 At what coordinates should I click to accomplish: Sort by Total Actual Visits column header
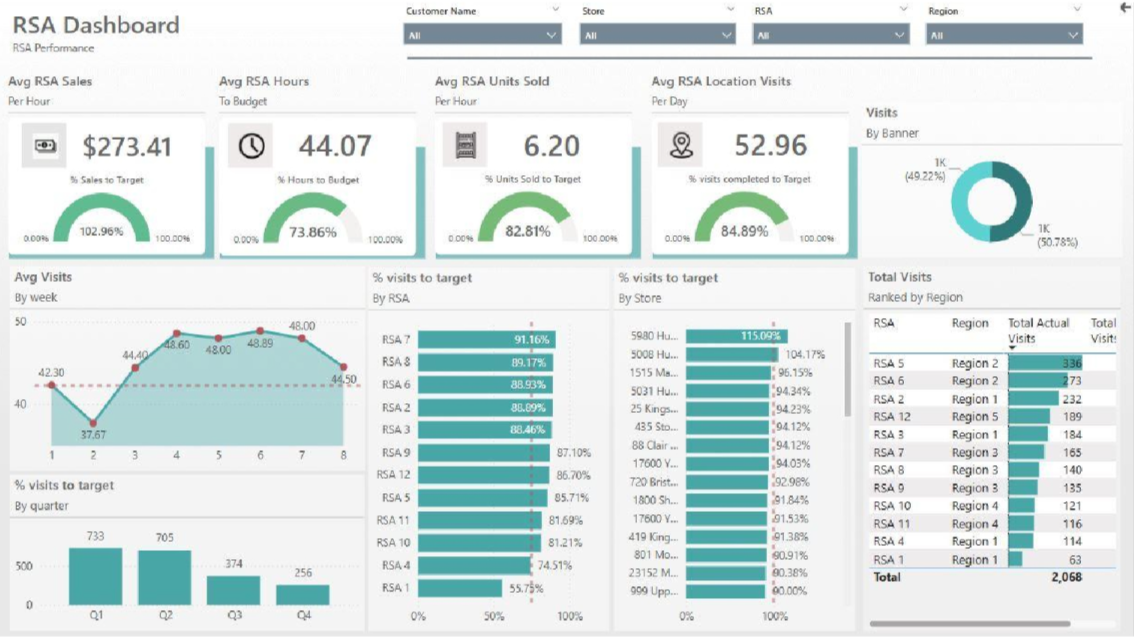click(x=1039, y=330)
